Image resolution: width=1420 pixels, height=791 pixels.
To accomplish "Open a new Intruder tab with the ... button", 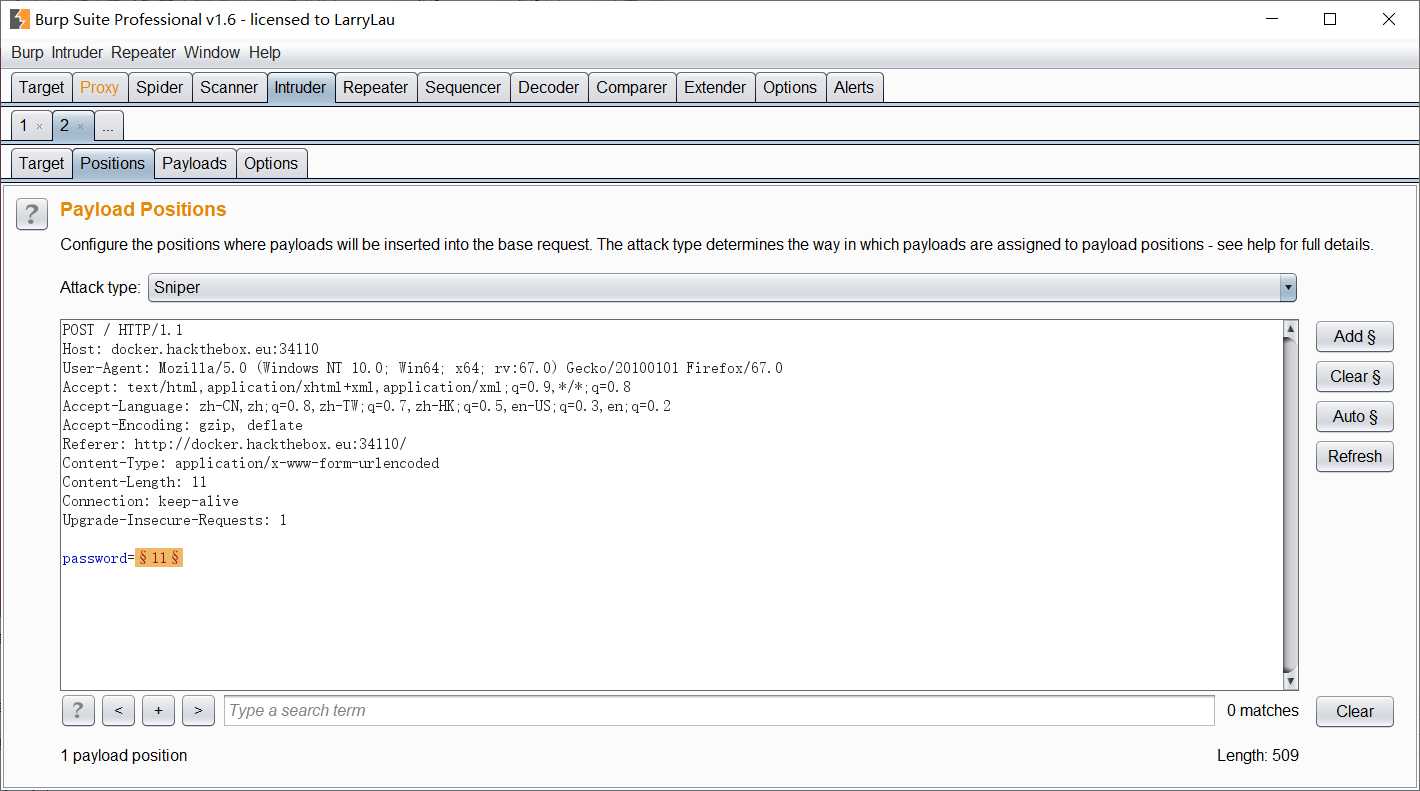I will click(108, 126).
